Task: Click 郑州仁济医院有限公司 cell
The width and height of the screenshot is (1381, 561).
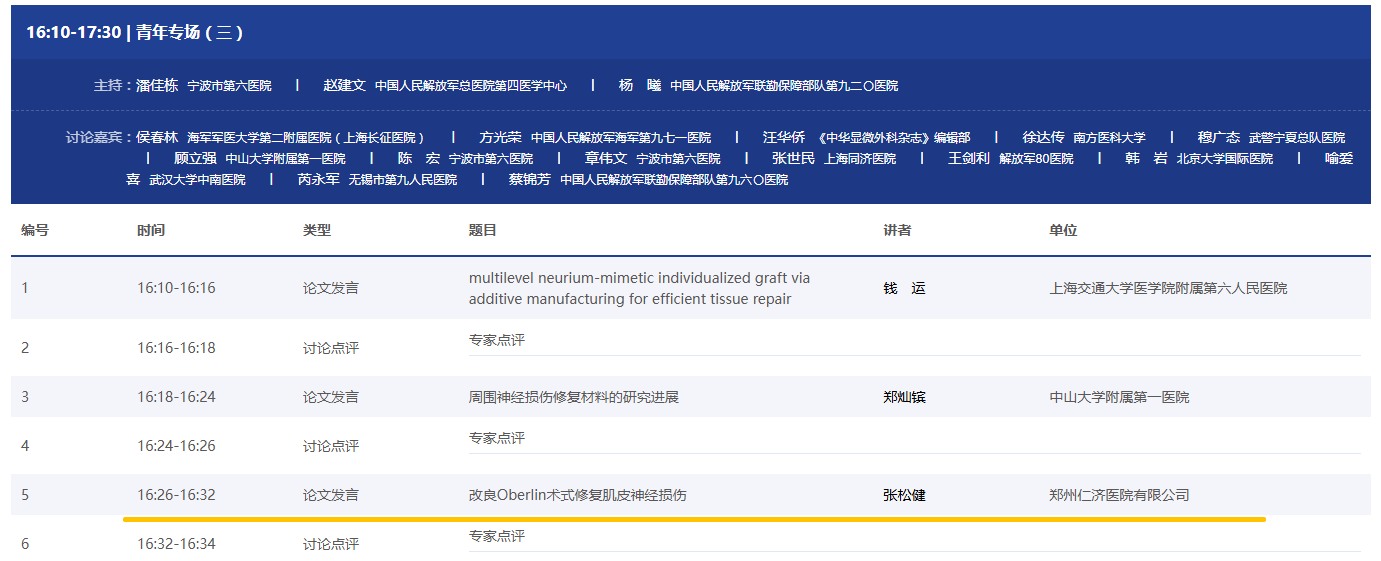Action: pos(1119,495)
